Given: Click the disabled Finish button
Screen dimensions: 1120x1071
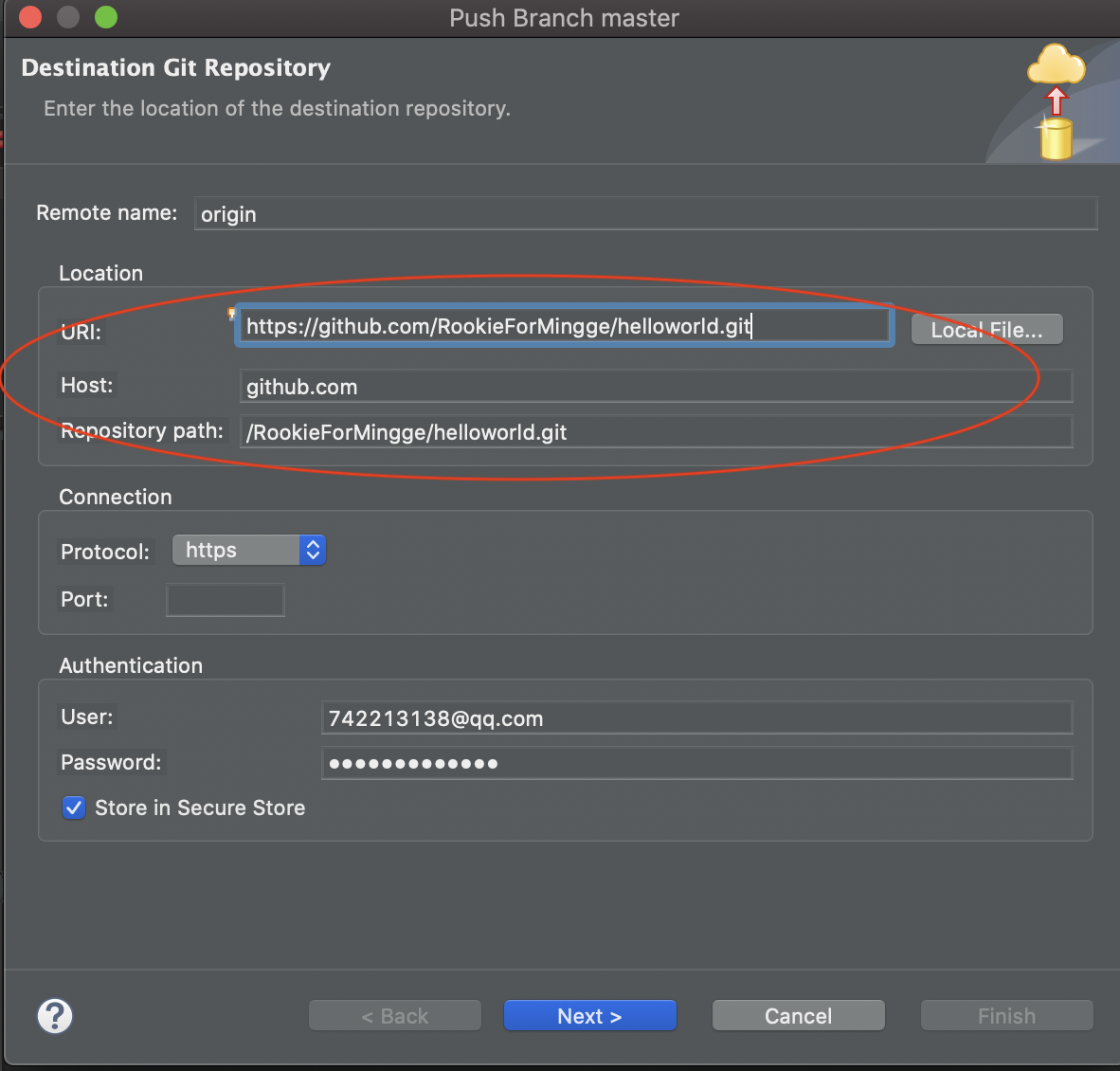Looking at the screenshot, I should [1007, 1015].
